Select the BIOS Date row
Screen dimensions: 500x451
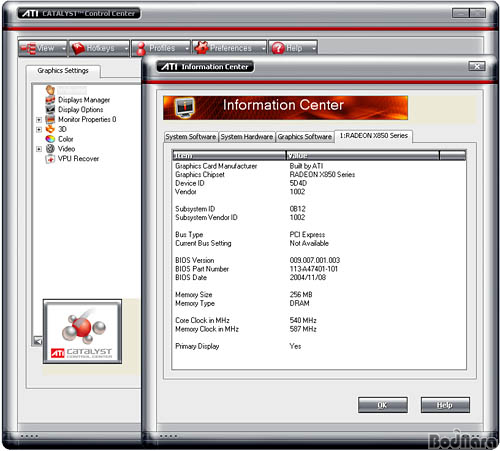[x=319, y=277]
